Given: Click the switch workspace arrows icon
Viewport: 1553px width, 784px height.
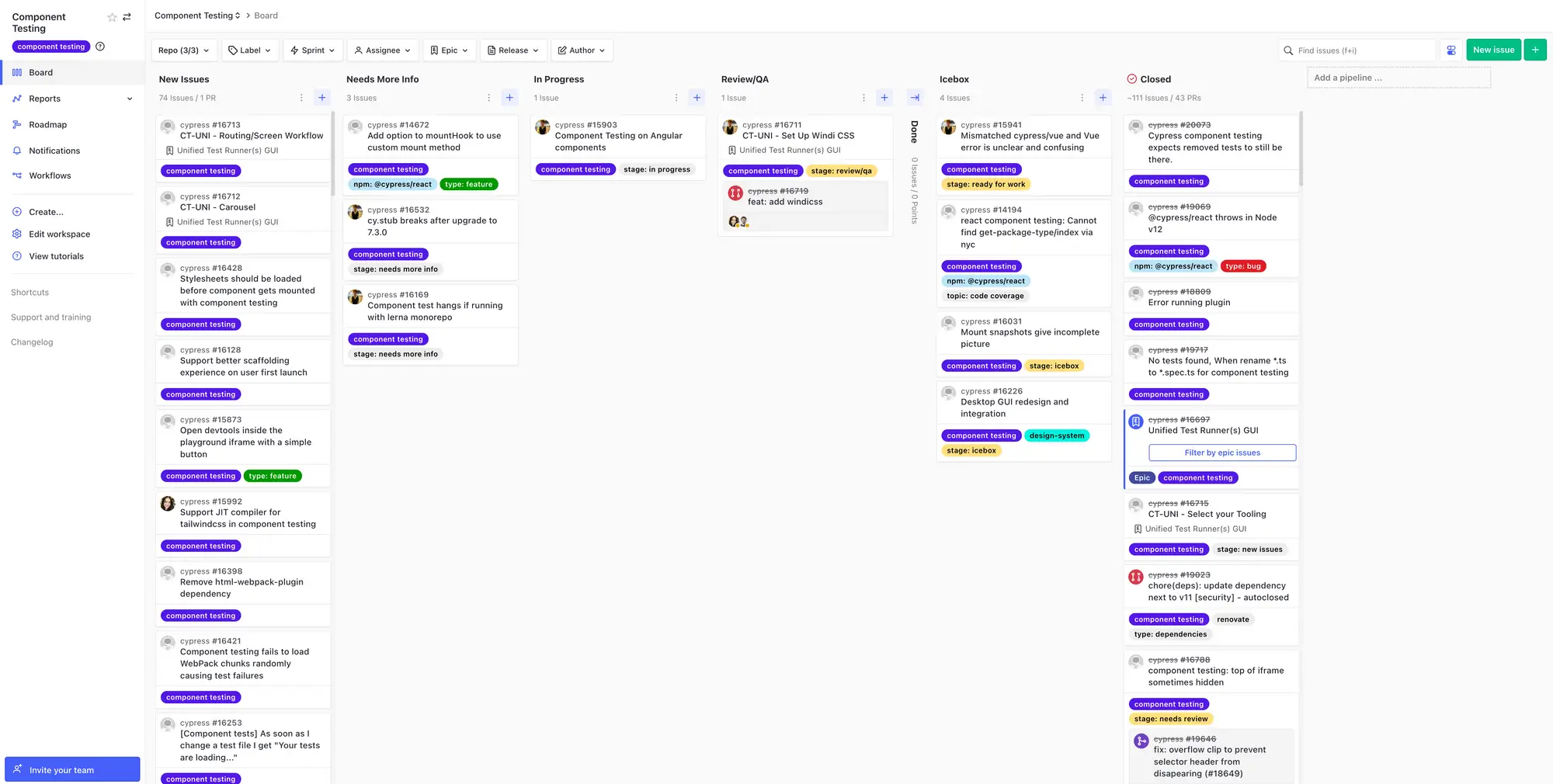Looking at the screenshot, I should 127,17.
